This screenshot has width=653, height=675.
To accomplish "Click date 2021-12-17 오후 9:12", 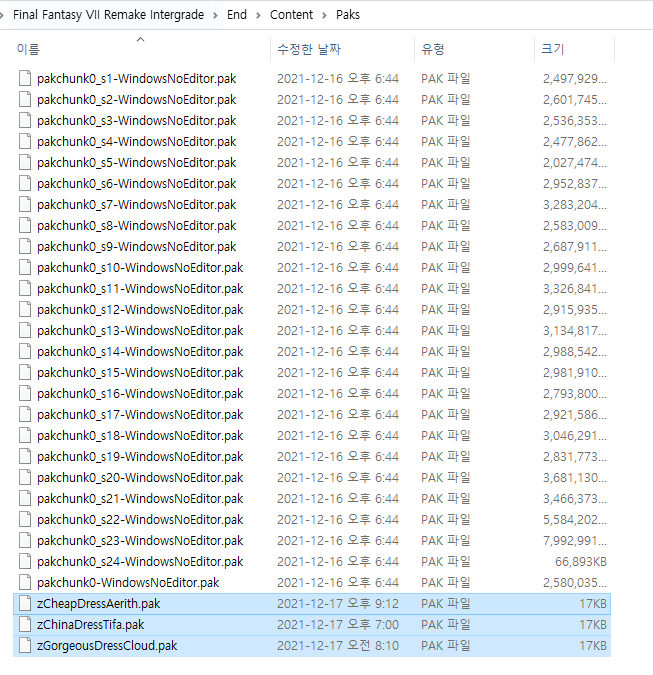I will pos(338,604).
